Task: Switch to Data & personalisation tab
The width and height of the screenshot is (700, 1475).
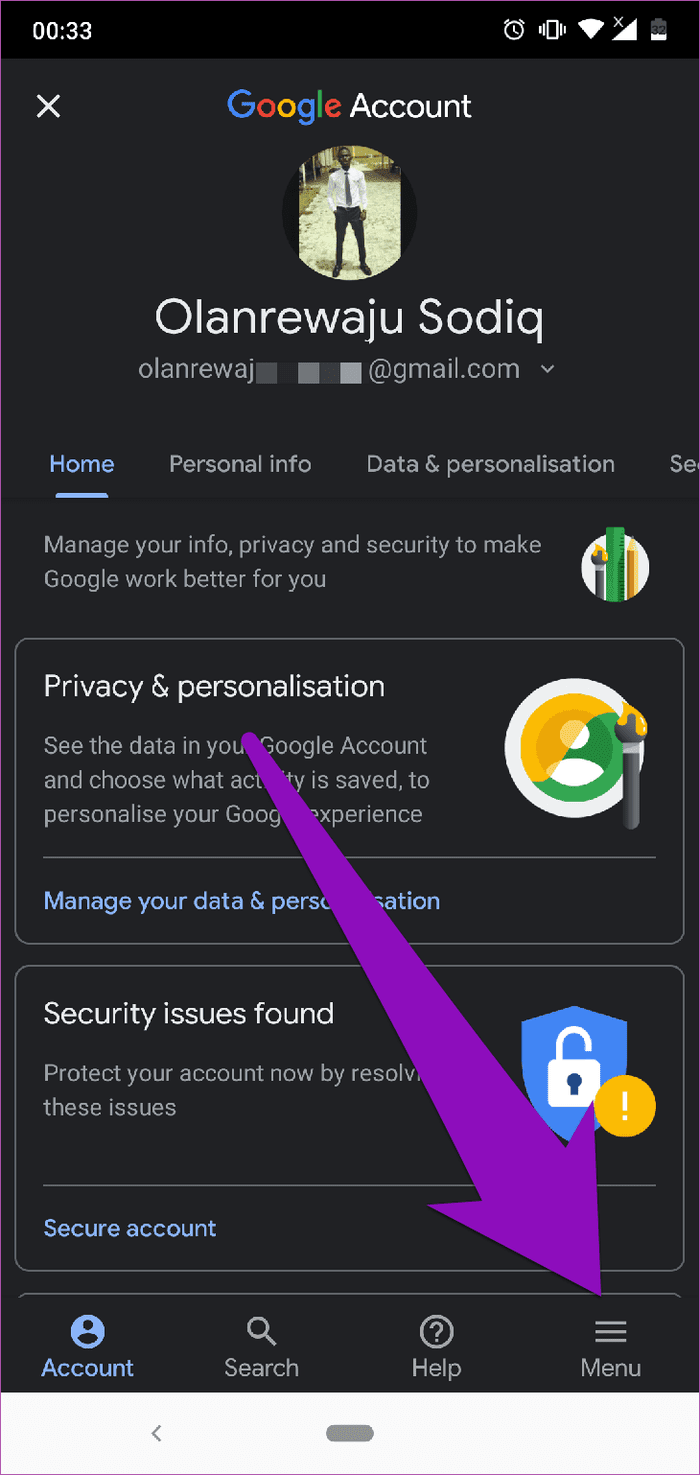Action: pos(490,464)
